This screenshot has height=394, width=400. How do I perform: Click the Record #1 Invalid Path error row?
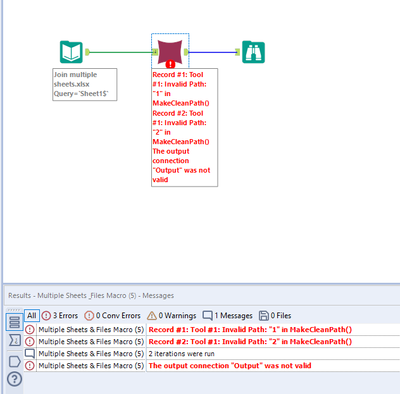212,330
